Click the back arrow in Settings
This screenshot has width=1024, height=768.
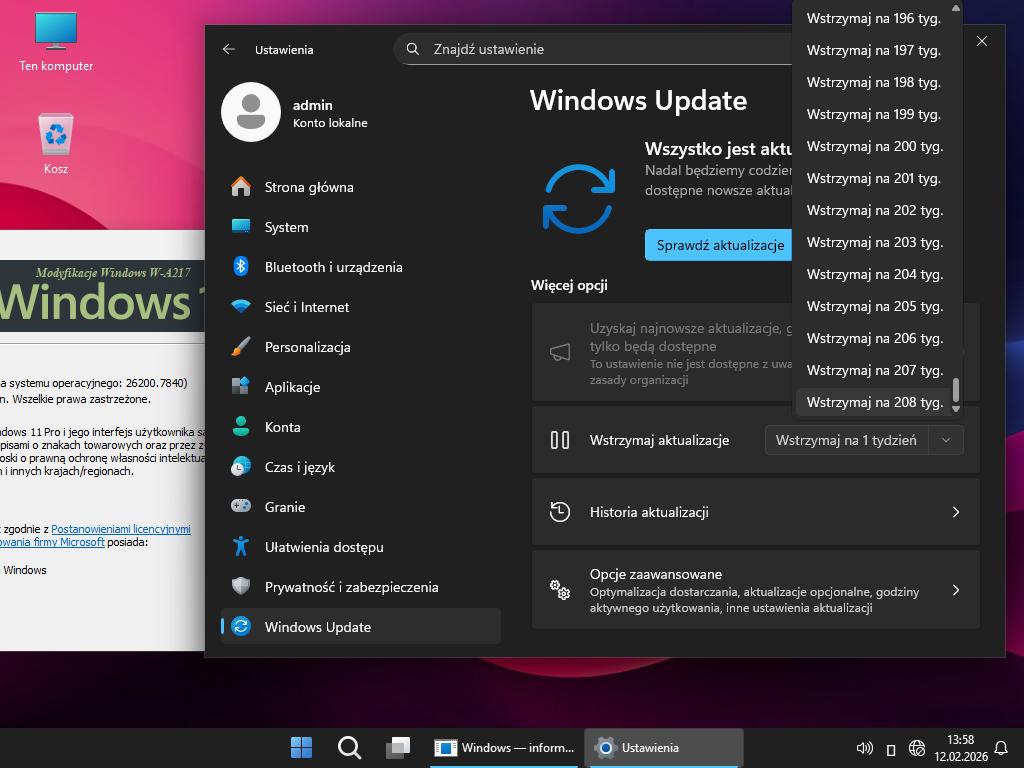point(229,49)
